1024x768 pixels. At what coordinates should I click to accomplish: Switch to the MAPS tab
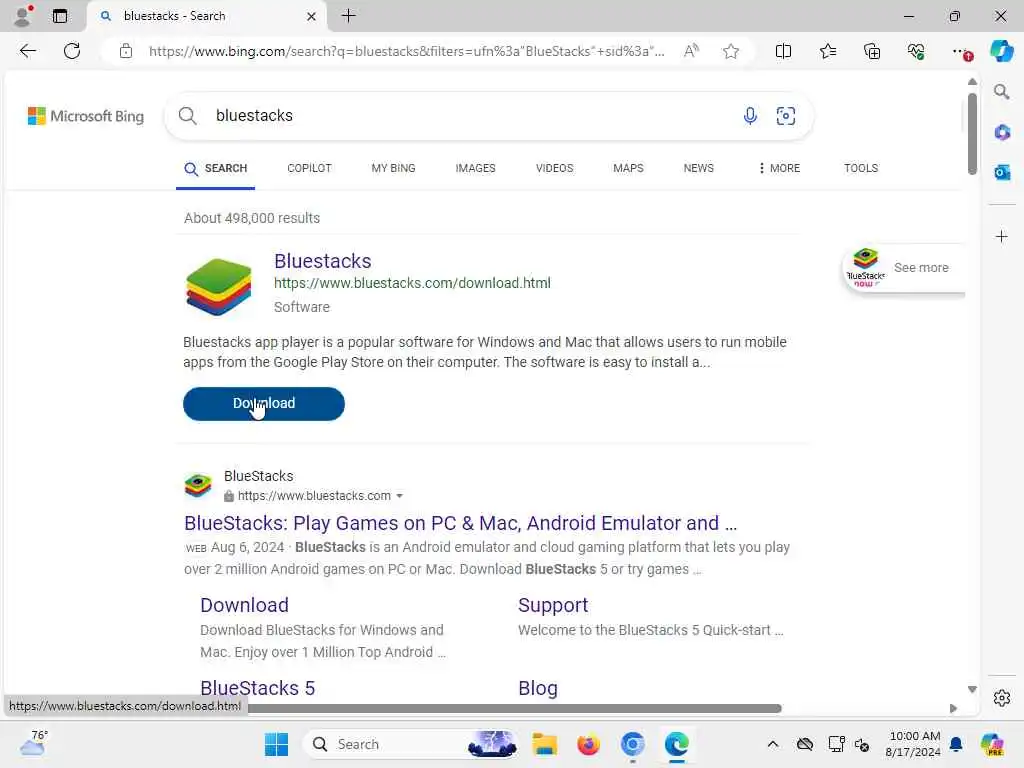[628, 168]
